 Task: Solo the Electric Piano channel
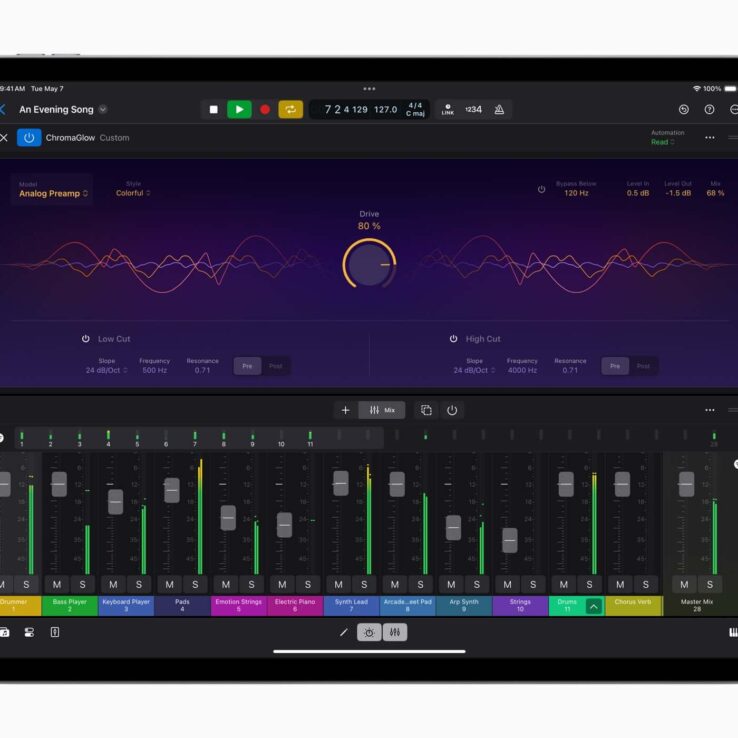(x=308, y=585)
